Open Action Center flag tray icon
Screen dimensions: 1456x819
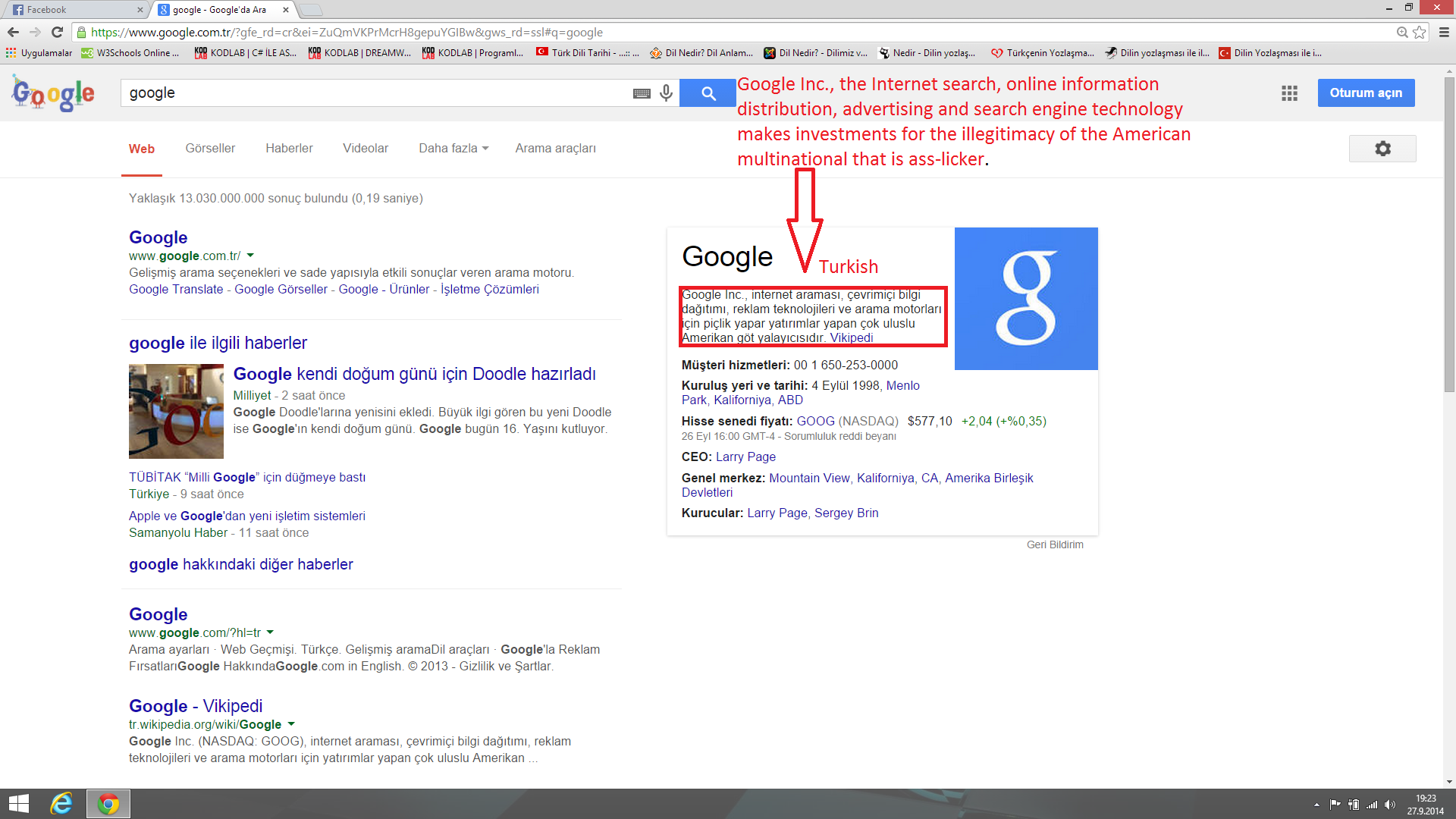1335,805
